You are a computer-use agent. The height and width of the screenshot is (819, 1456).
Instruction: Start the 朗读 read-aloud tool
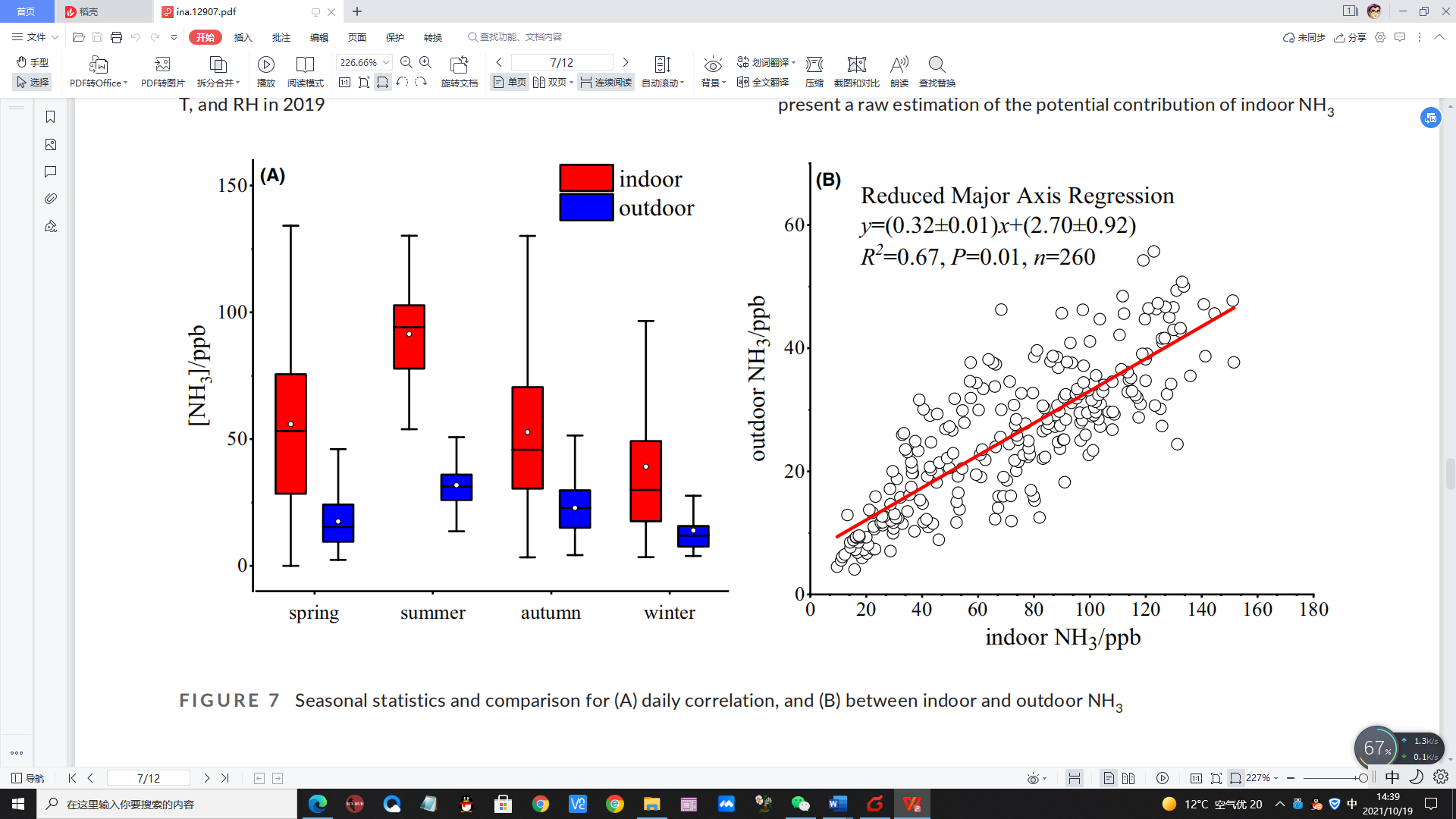[x=899, y=64]
